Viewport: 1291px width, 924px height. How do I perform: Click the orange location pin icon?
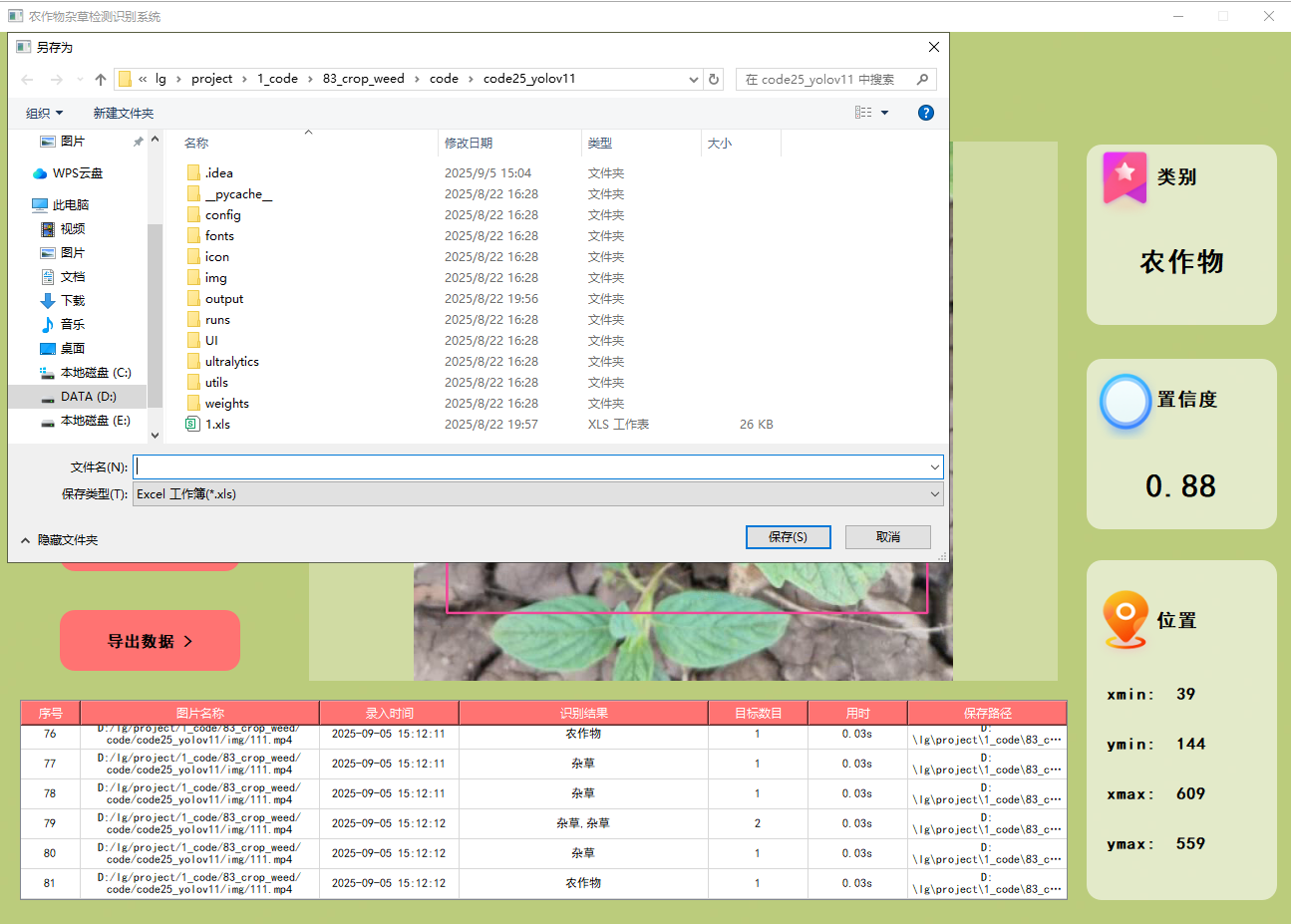coord(1126,619)
